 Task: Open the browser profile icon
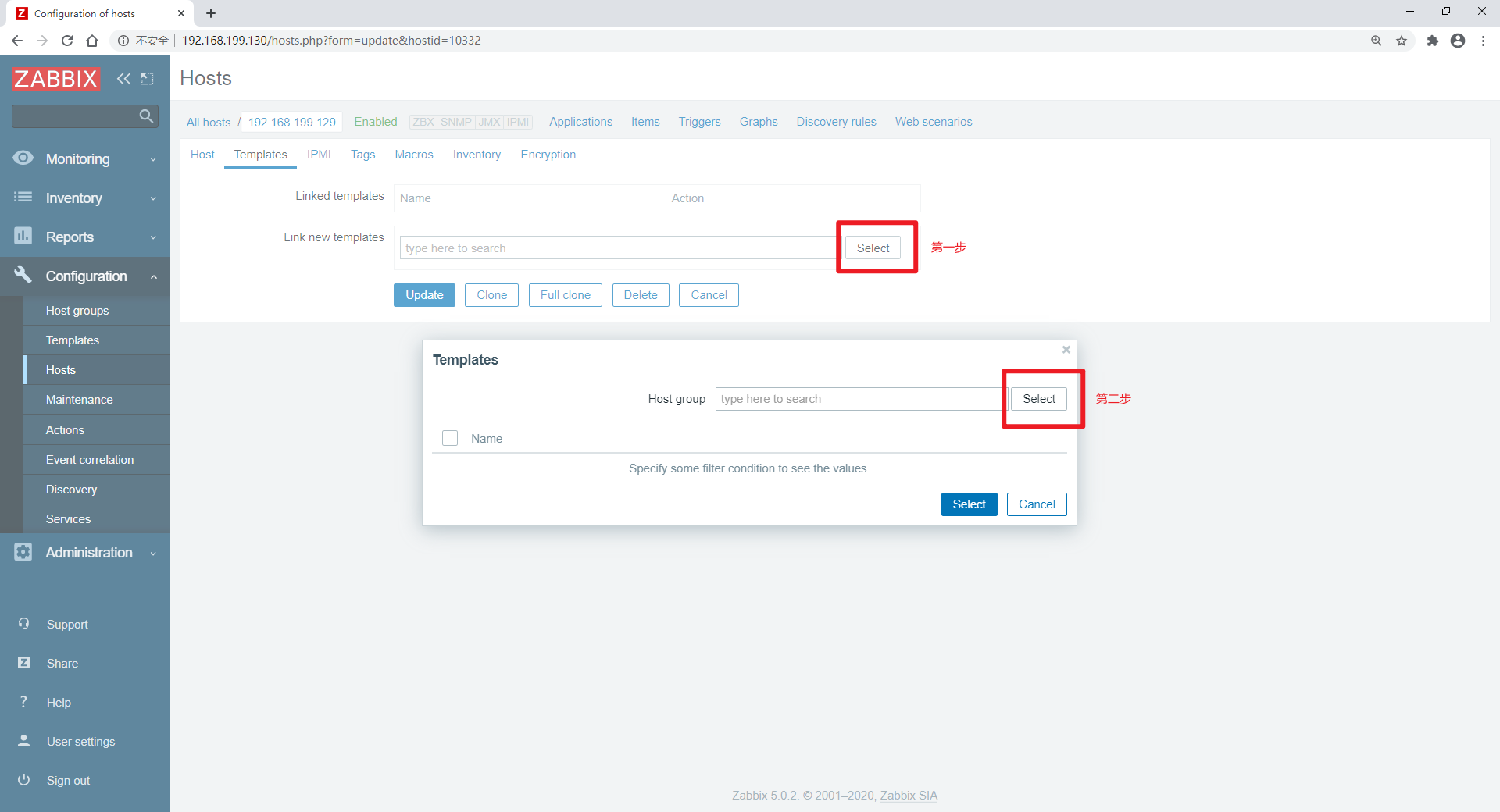(x=1458, y=41)
